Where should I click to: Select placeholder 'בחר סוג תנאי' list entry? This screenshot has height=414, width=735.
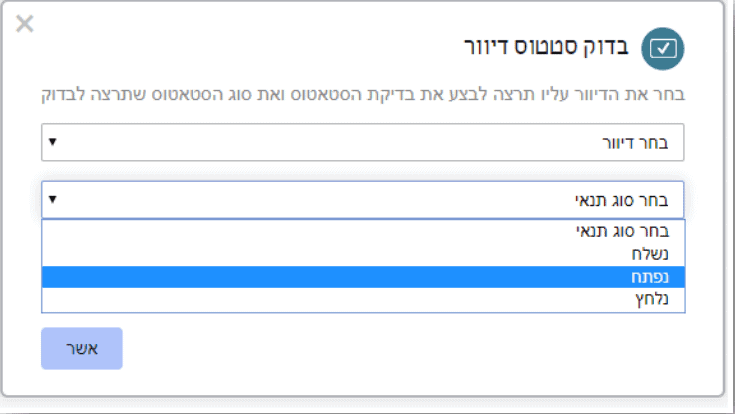363,231
